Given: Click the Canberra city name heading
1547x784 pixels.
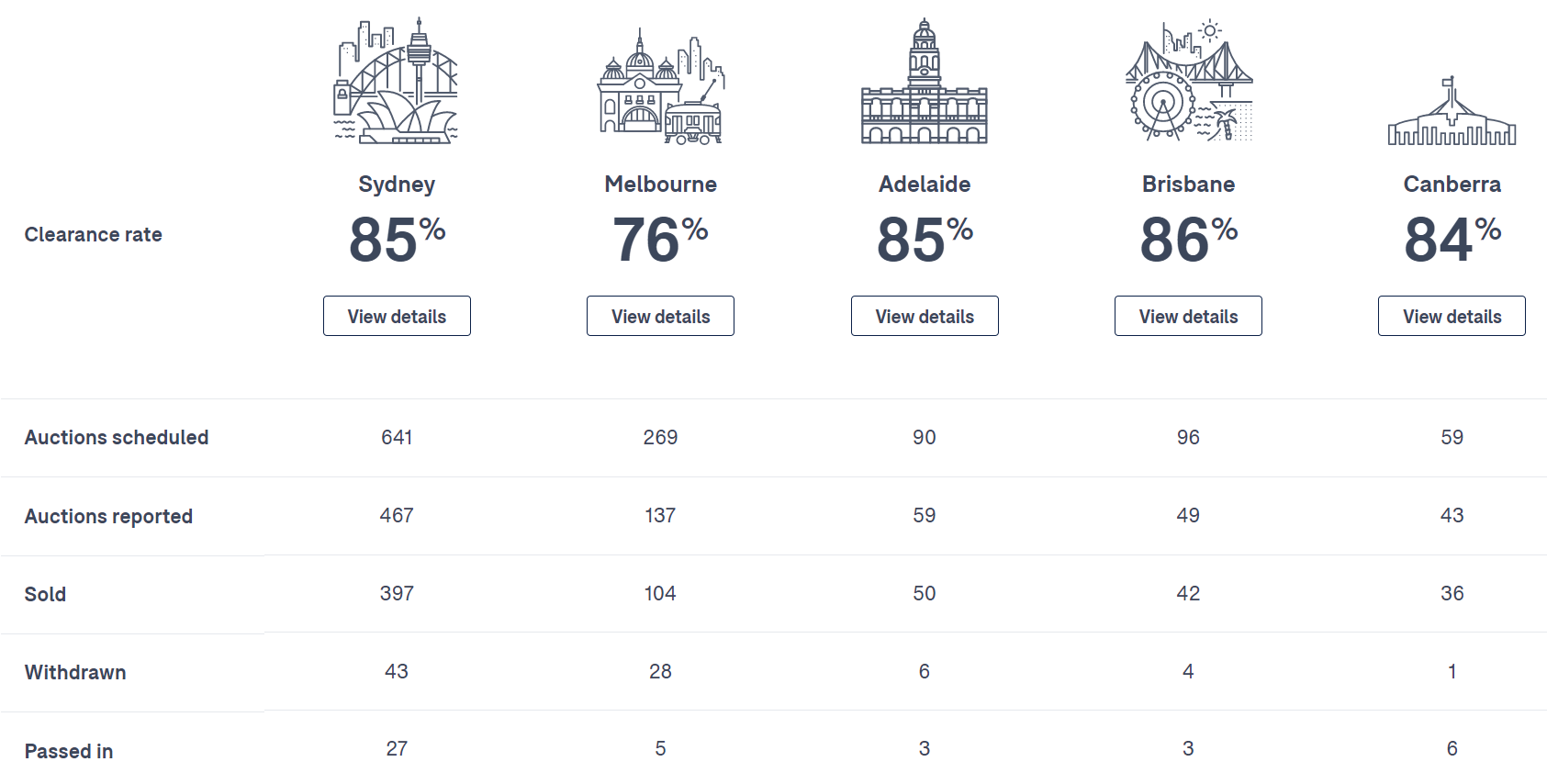Looking at the screenshot, I should click(1452, 185).
